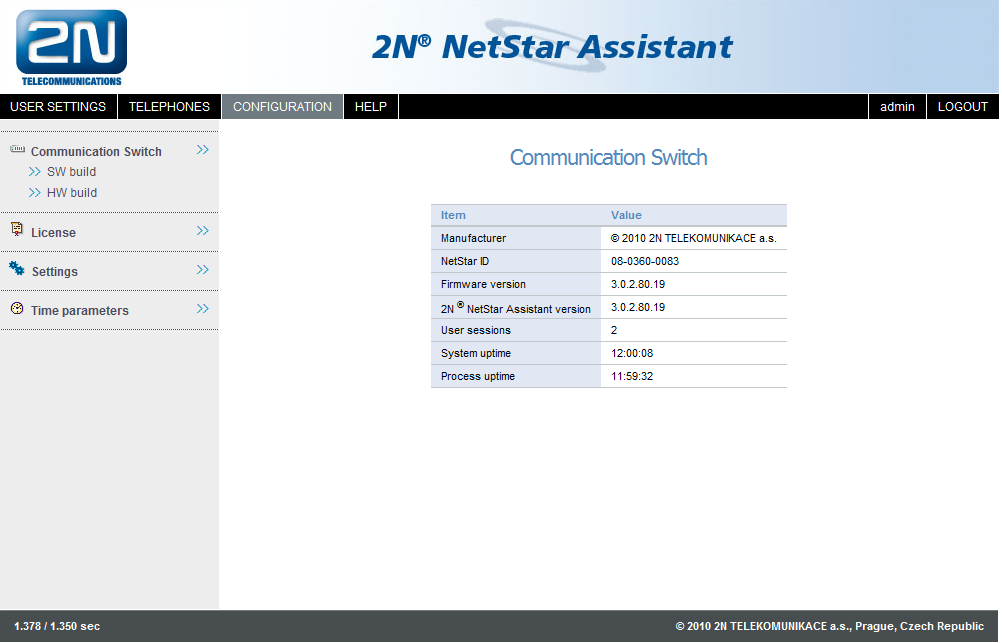
Task: Expand the Settings section chevron
Action: pos(203,270)
